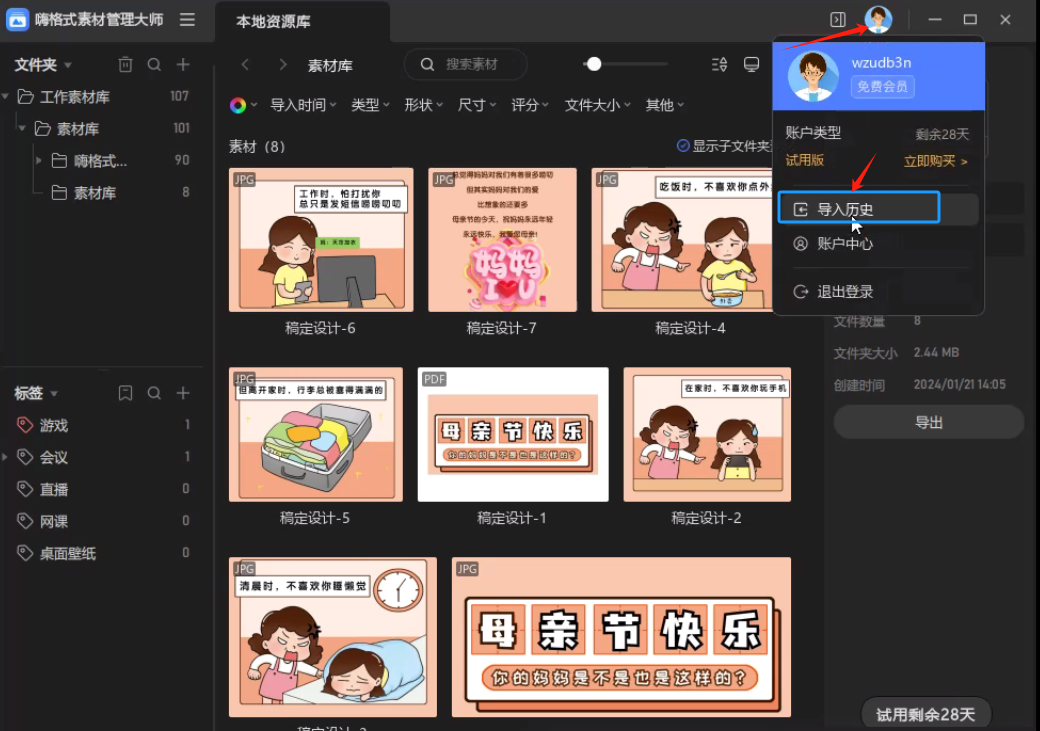The width and height of the screenshot is (1040, 731).
Task: Open the hamburger menu beside the app title
Action: (x=187, y=20)
